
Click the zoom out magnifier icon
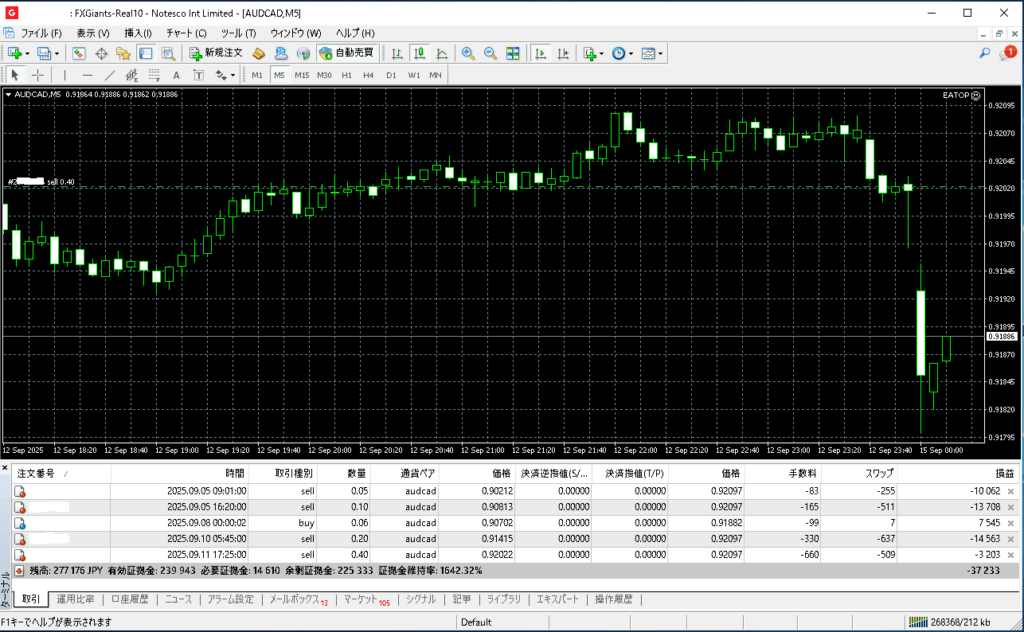(490, 53)
